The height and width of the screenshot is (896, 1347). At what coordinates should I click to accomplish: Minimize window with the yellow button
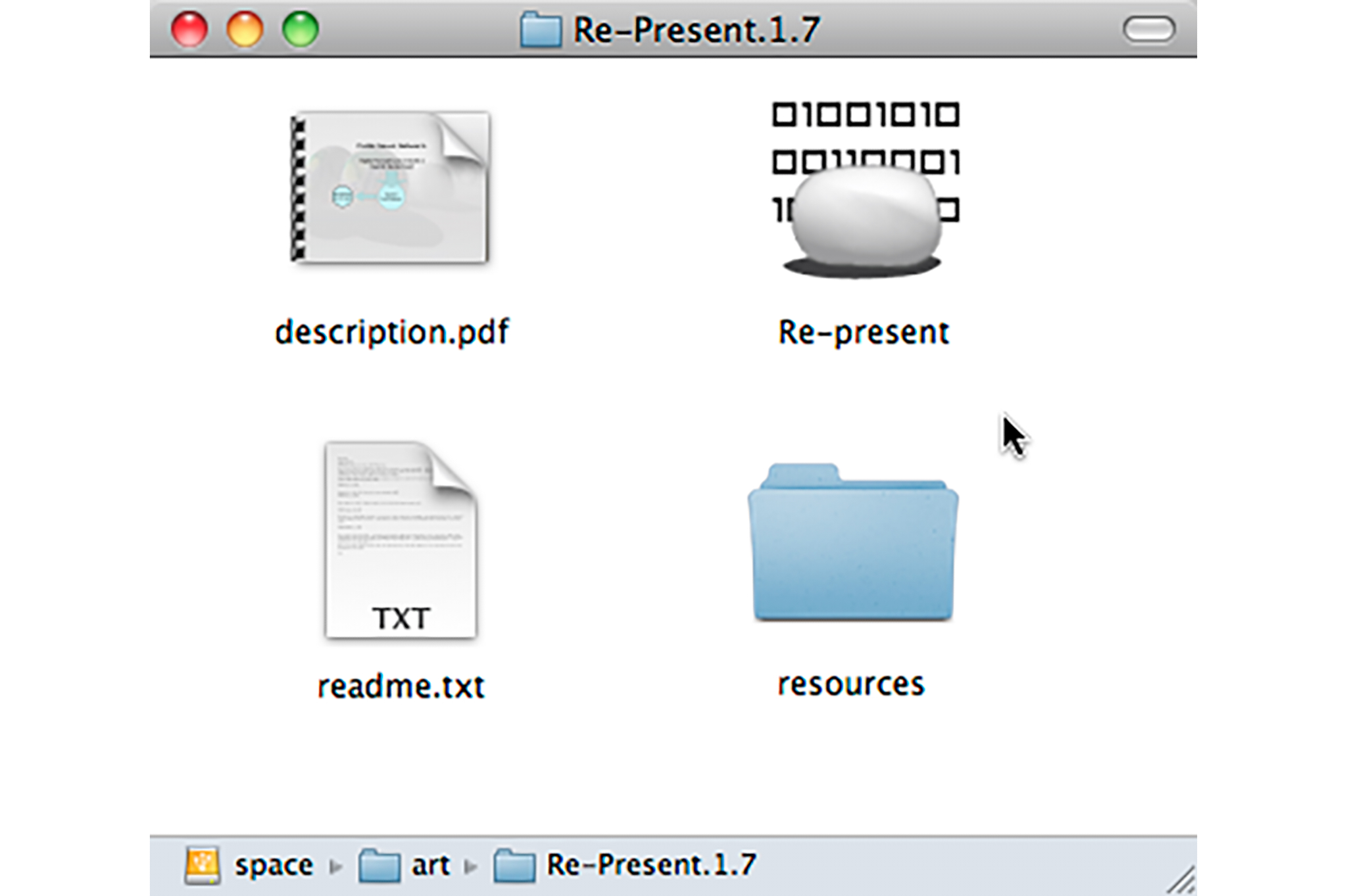click(x=245, y=30)
